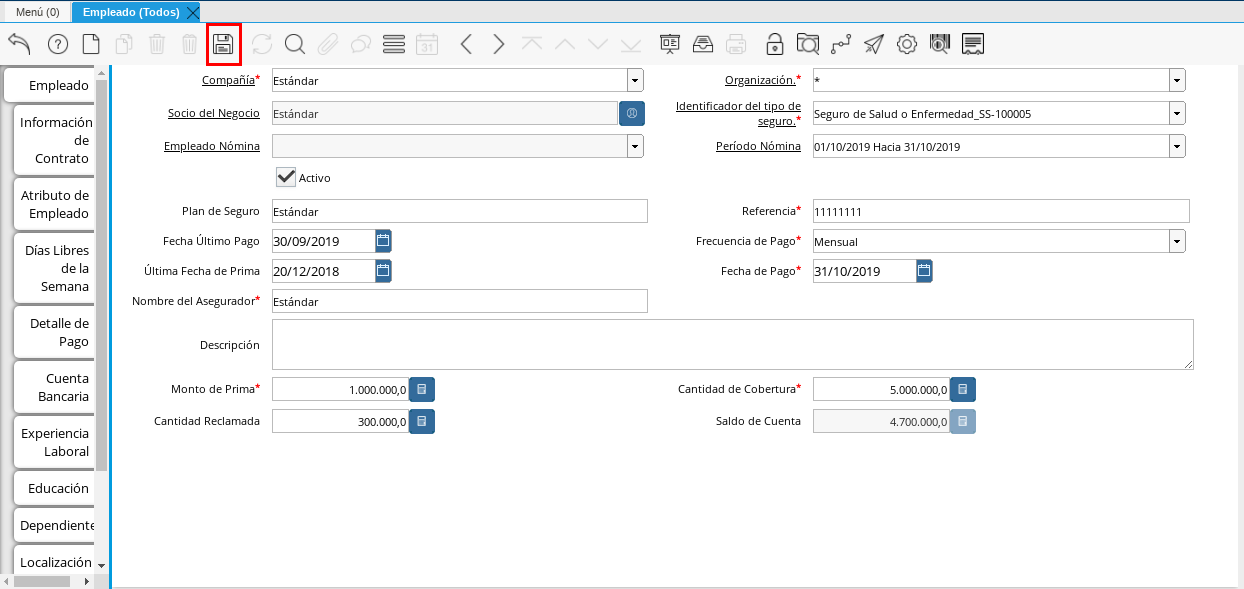The height and width of the screenshot is (589, 1244).
Task: Click the Socio del Negocio label link
Action: tap(213, 113)
